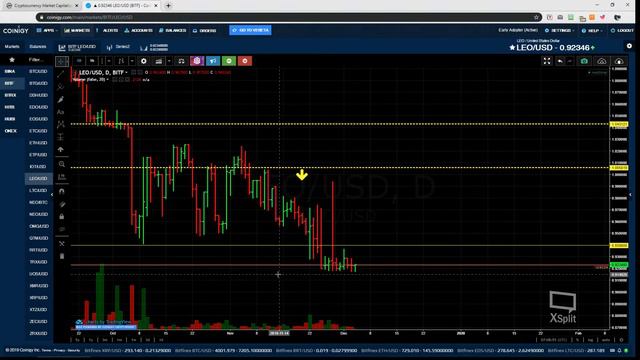
Task: Take a chart snapshot with camera icon
Action: point(584,61)
